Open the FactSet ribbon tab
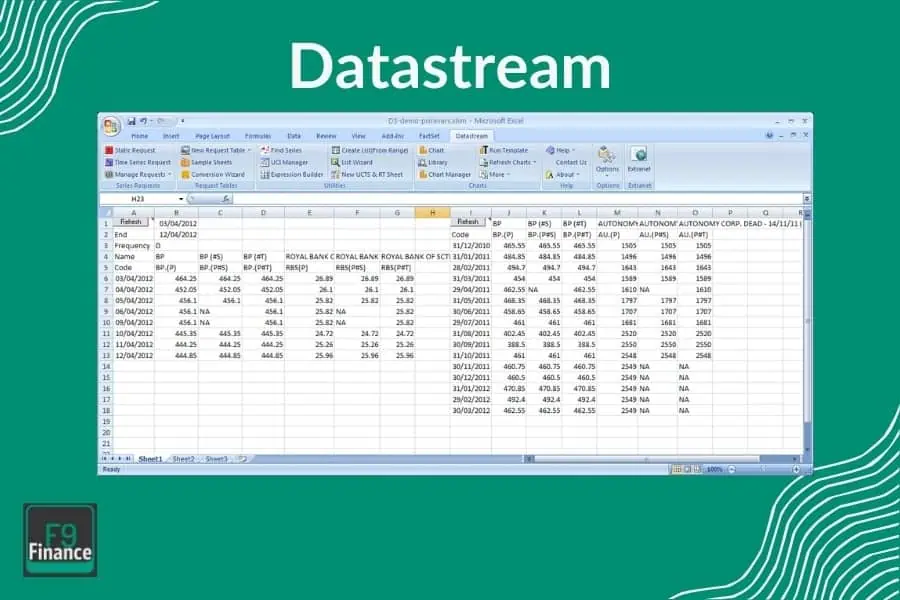The image size is (900, 600). click(x=430, y=135)
